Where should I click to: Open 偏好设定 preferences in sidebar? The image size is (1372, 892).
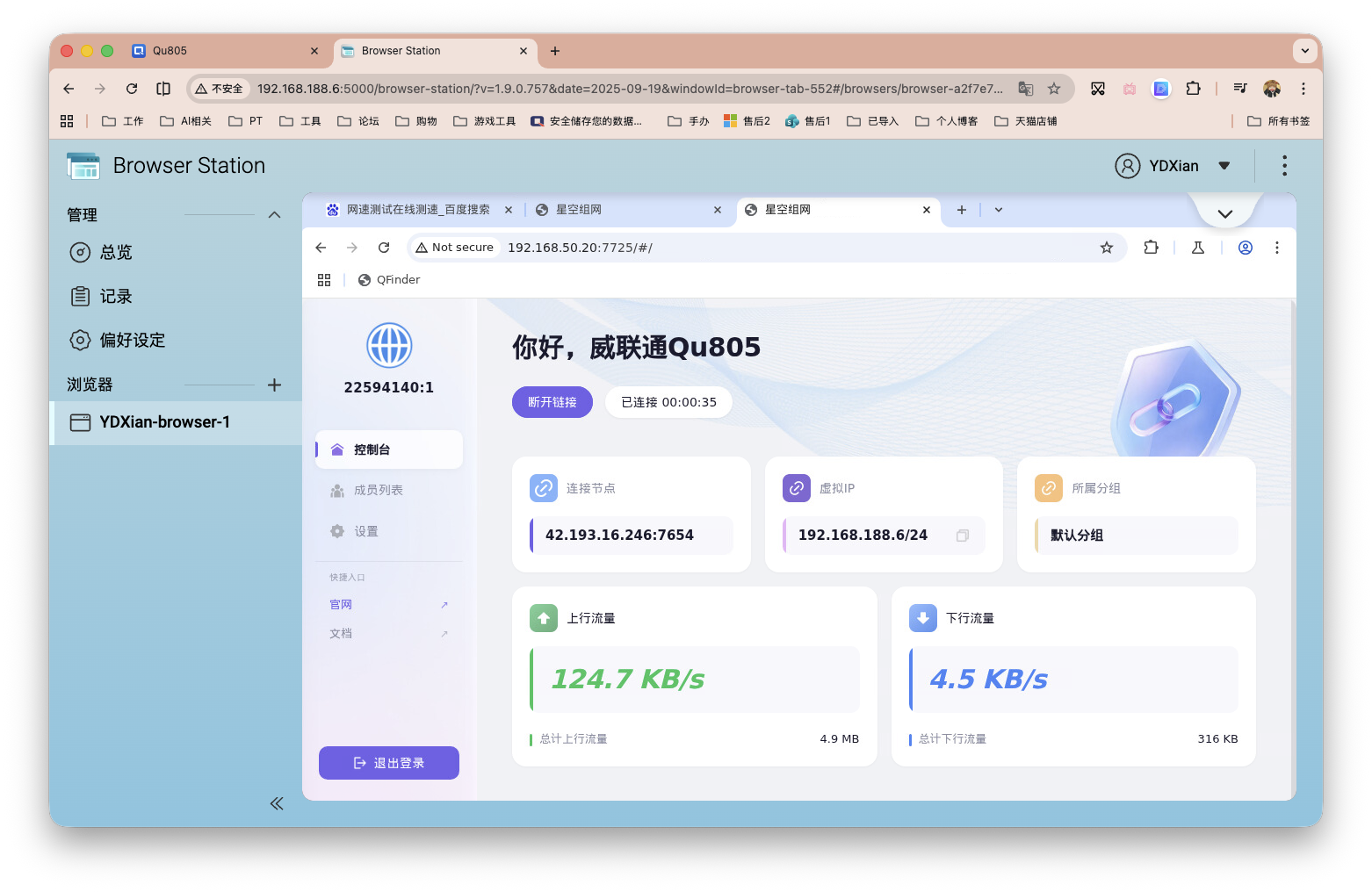coord(131,340)
